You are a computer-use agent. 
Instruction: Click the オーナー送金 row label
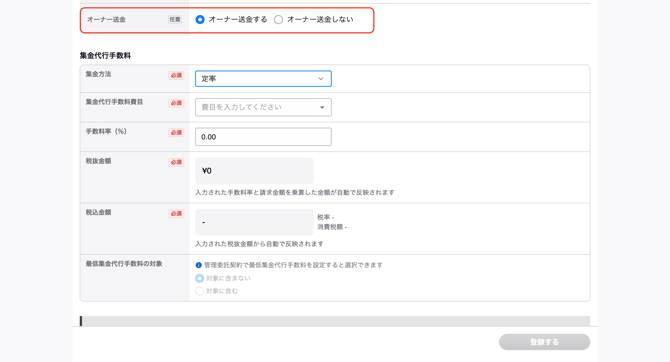(106, 19)
